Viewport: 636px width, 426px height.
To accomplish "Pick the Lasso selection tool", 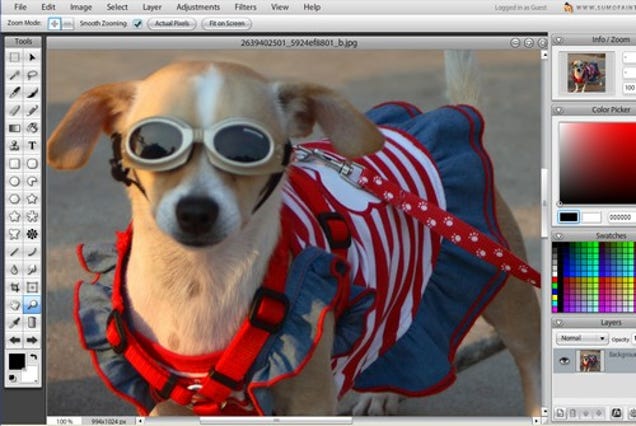I will (32, 75).
